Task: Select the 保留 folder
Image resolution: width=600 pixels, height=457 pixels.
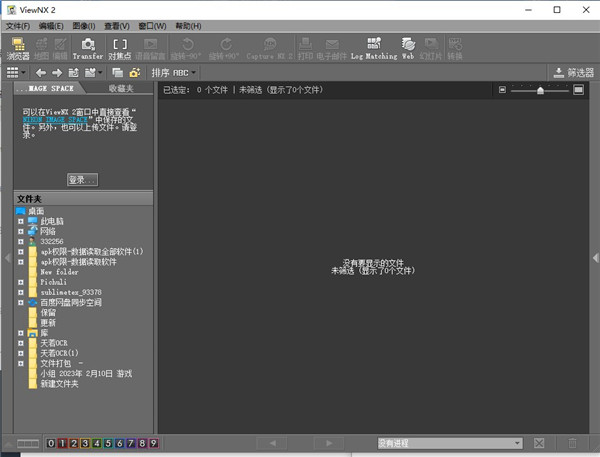Action: coord(48,313)
